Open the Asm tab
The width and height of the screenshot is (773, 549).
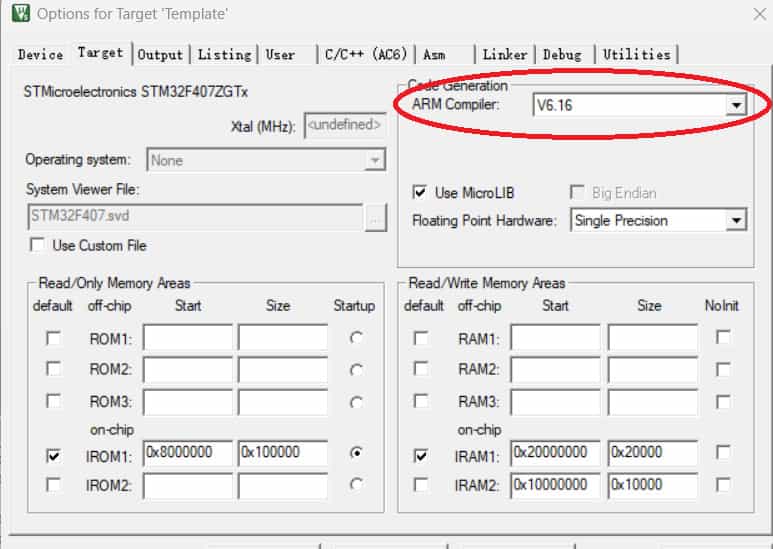[x=434, y=54]
